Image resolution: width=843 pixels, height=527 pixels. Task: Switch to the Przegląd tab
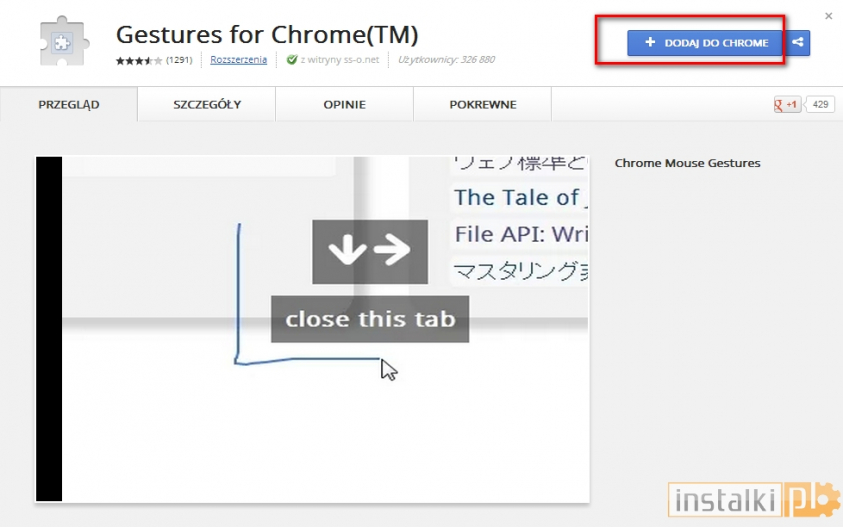tap(69, 104)
